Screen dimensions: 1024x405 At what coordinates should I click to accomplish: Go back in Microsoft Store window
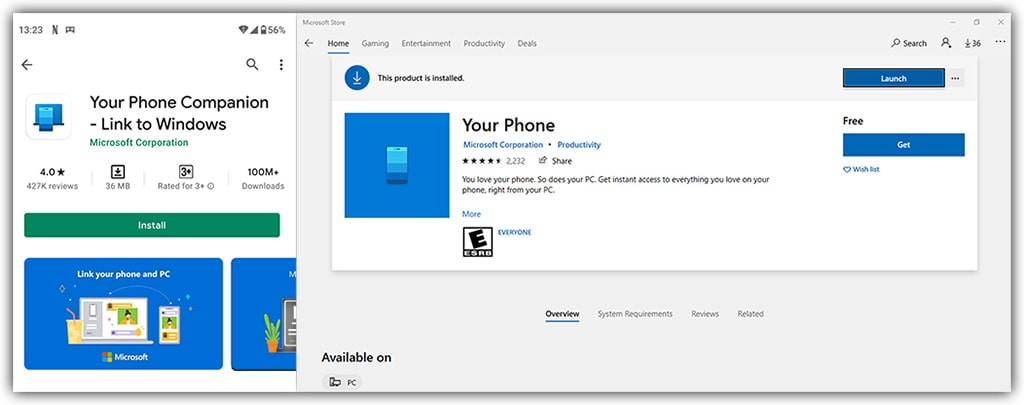309,43
